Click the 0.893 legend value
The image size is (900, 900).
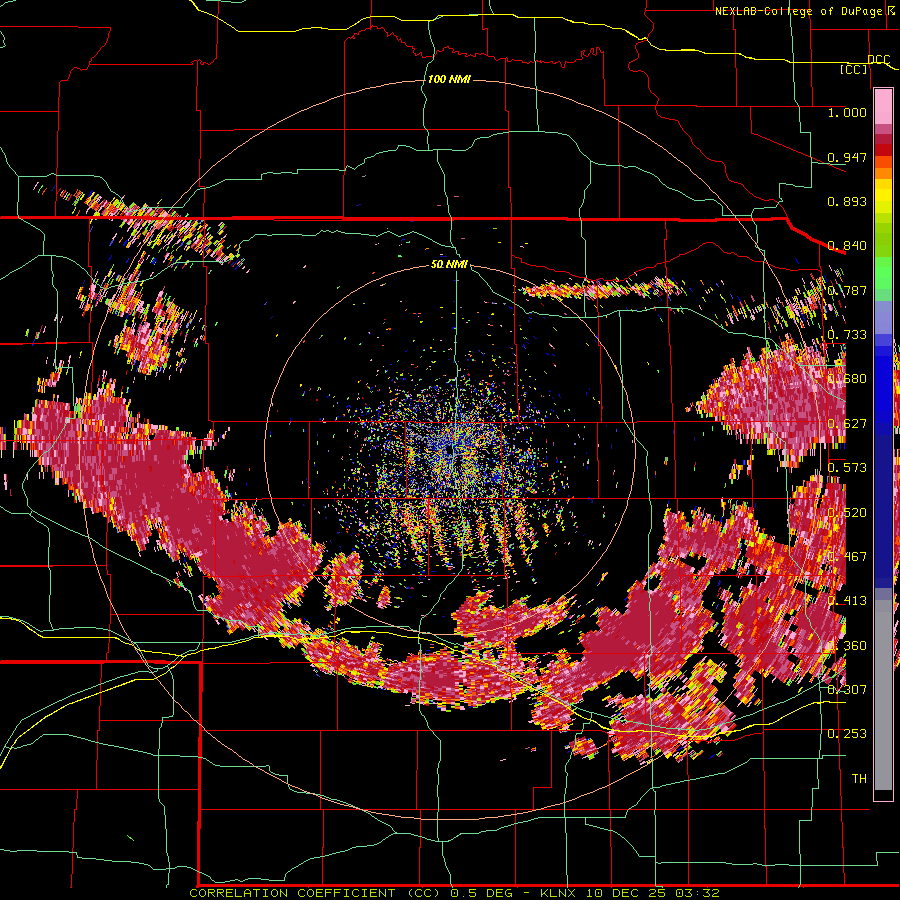(x=847, y=201)
